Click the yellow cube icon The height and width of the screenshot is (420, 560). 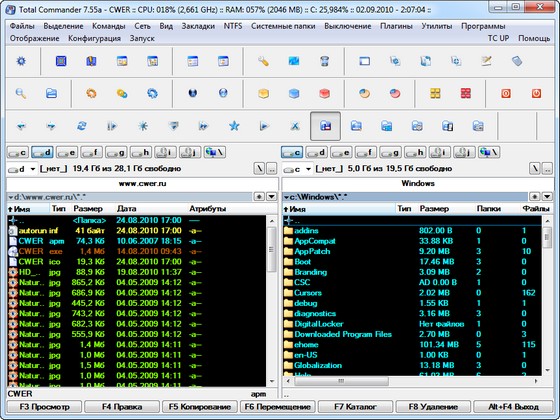(263, 94)
